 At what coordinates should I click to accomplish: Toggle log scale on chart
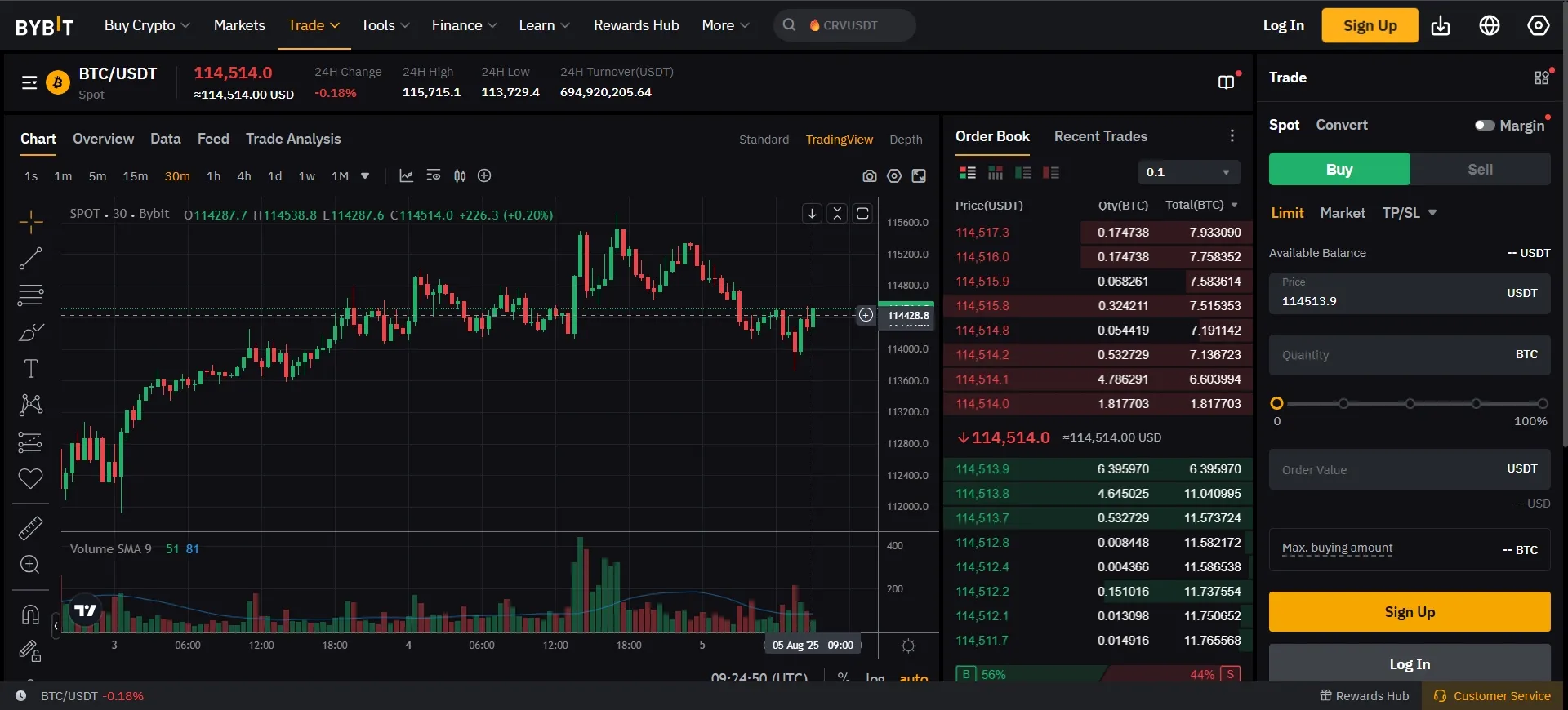coord(875,677)
